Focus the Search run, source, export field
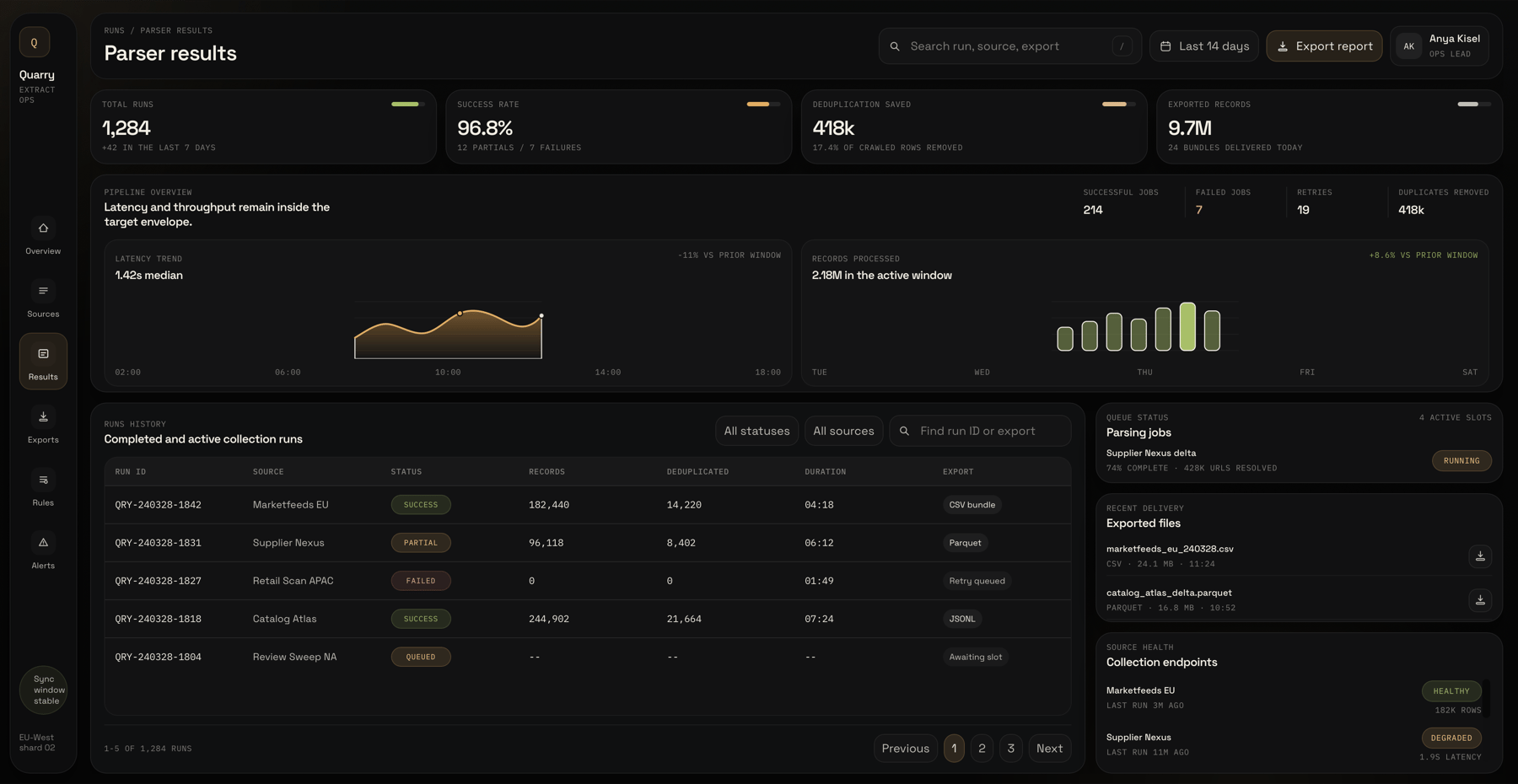Screen dimensions: 1518x784 coord(1010,46)
